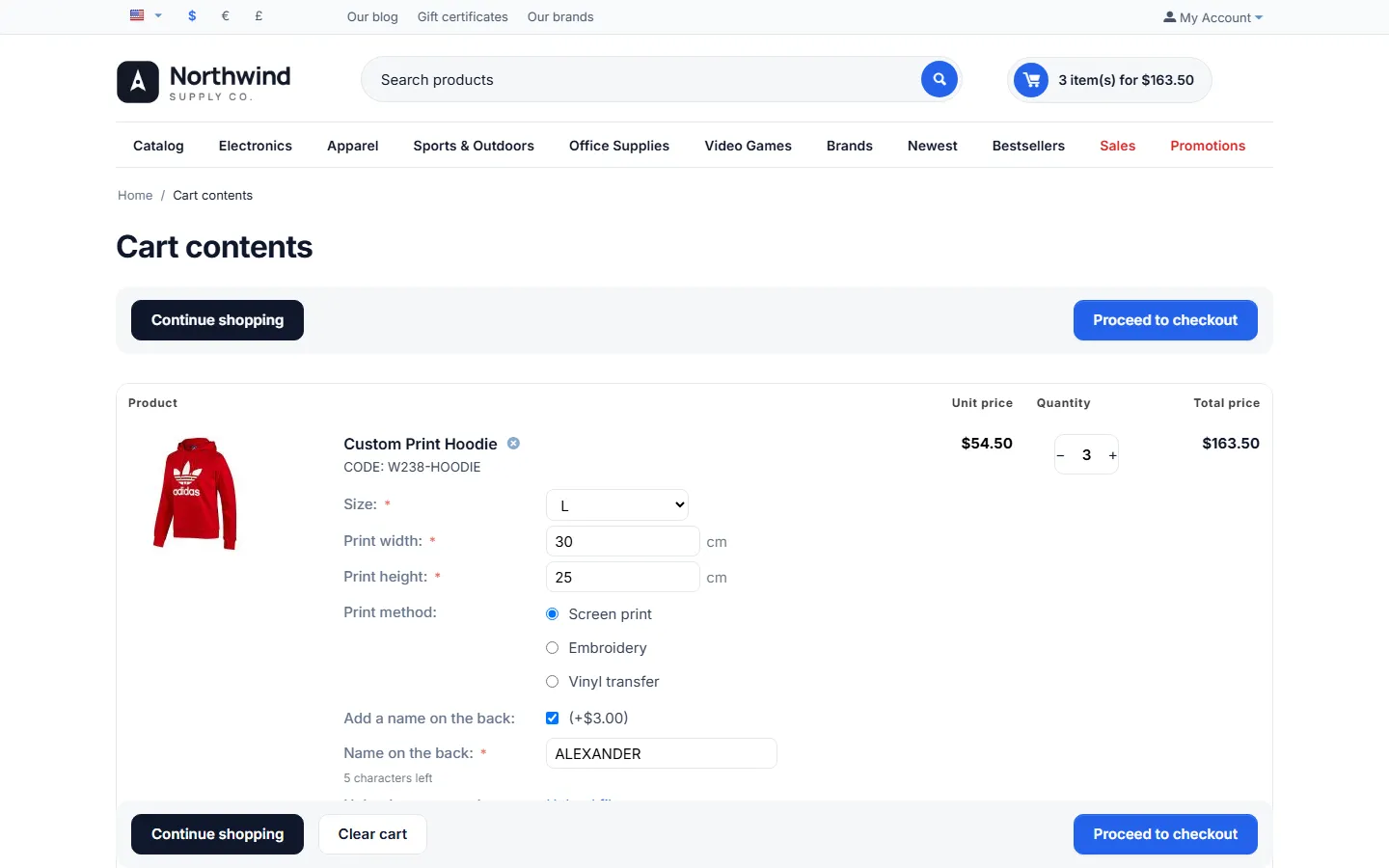
Task: View Newest products
Action: click(x=933, y=146)
